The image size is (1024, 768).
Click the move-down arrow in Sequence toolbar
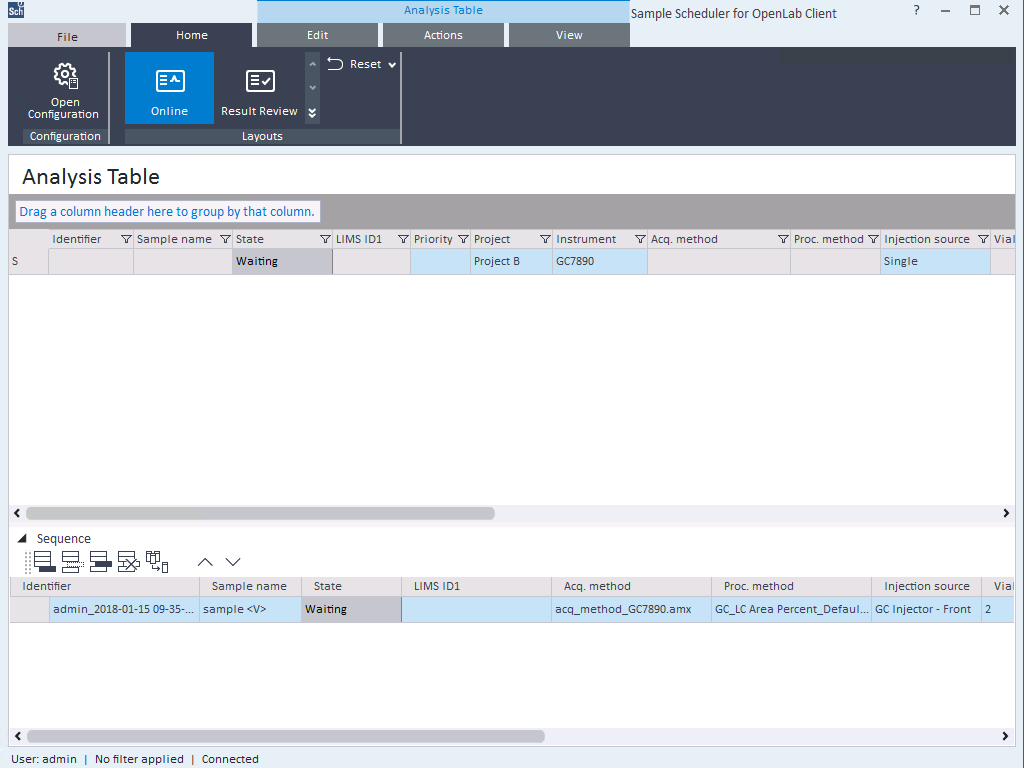point(233,562)
